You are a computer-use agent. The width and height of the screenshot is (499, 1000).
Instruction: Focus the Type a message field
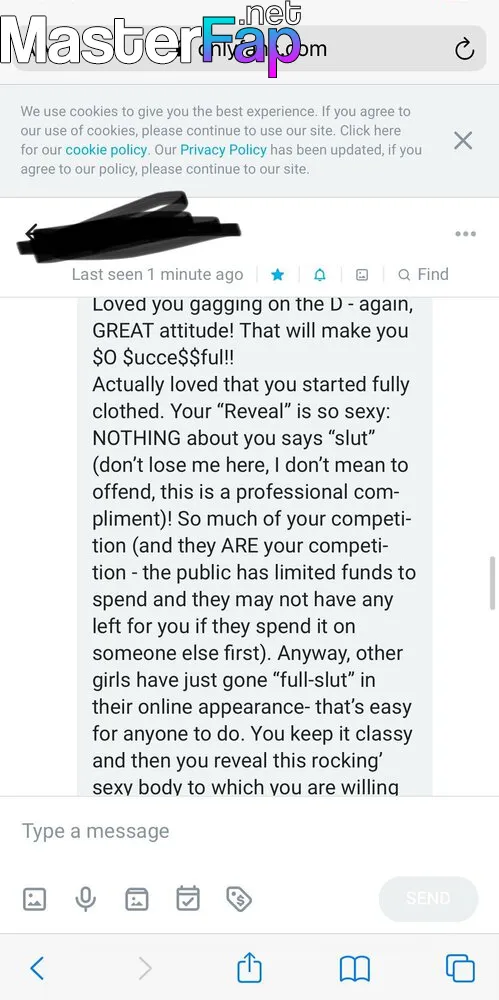(250, 831)
